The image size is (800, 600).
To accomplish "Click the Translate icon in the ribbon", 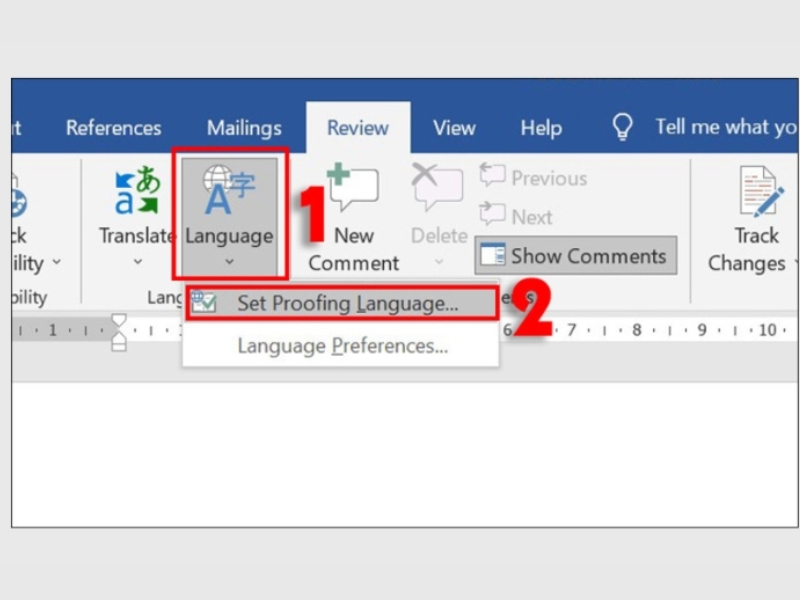I will pos(137,191).
